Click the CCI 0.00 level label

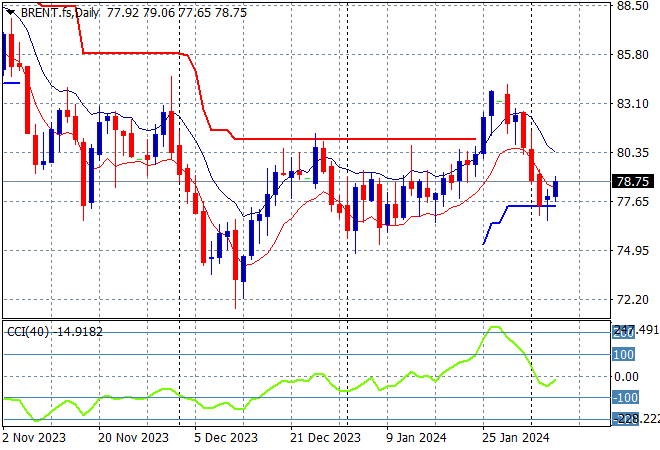(x=627, y=377)
